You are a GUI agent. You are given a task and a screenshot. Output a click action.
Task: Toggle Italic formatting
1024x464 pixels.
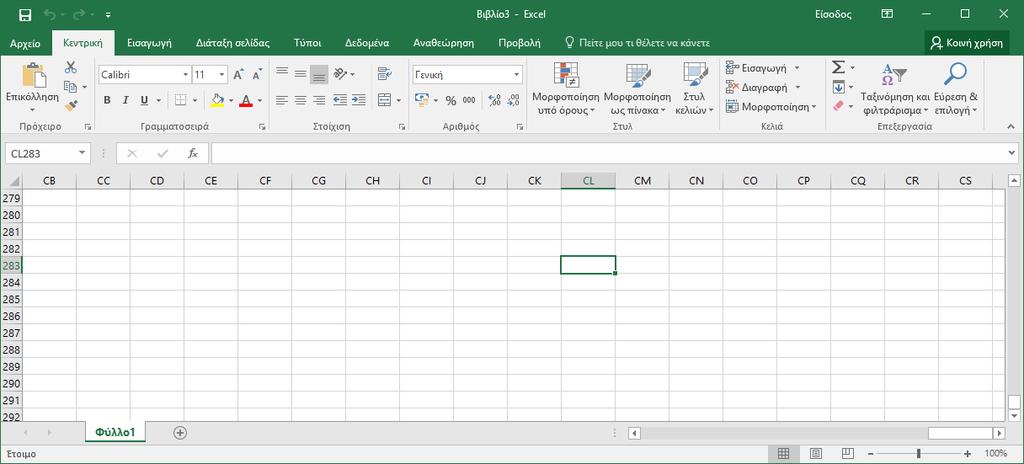(125, 100)
